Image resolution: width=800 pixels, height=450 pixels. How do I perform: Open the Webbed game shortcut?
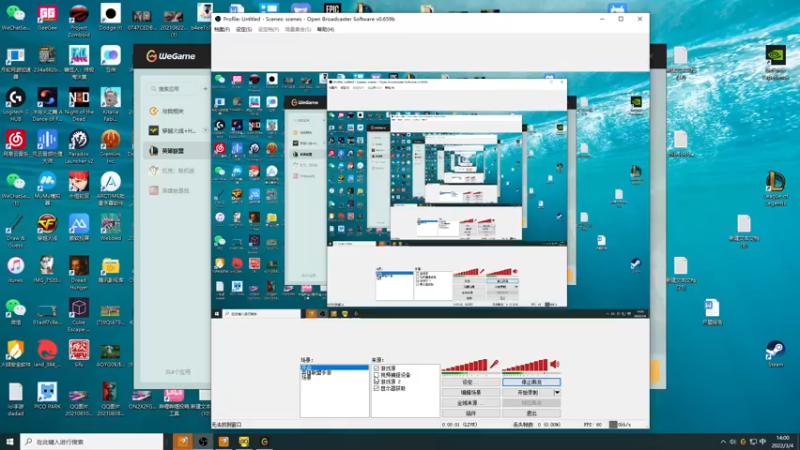tap(110, 228)
